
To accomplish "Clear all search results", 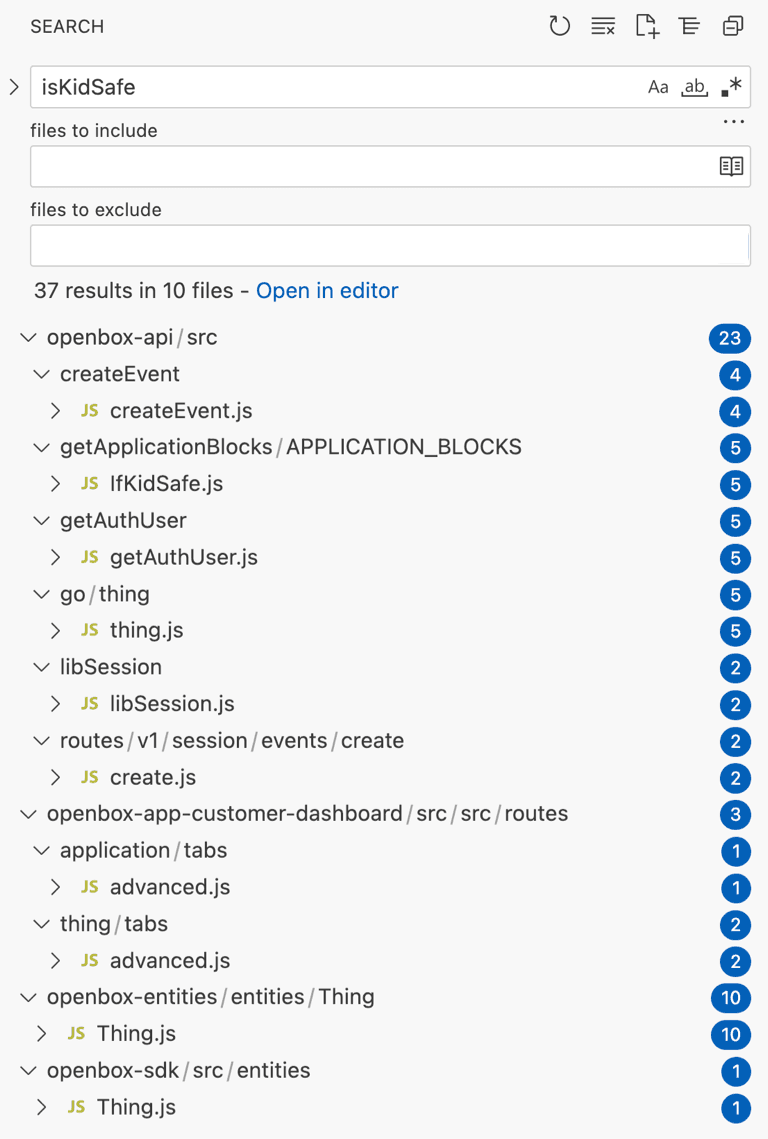I will [x=603, y=26].
